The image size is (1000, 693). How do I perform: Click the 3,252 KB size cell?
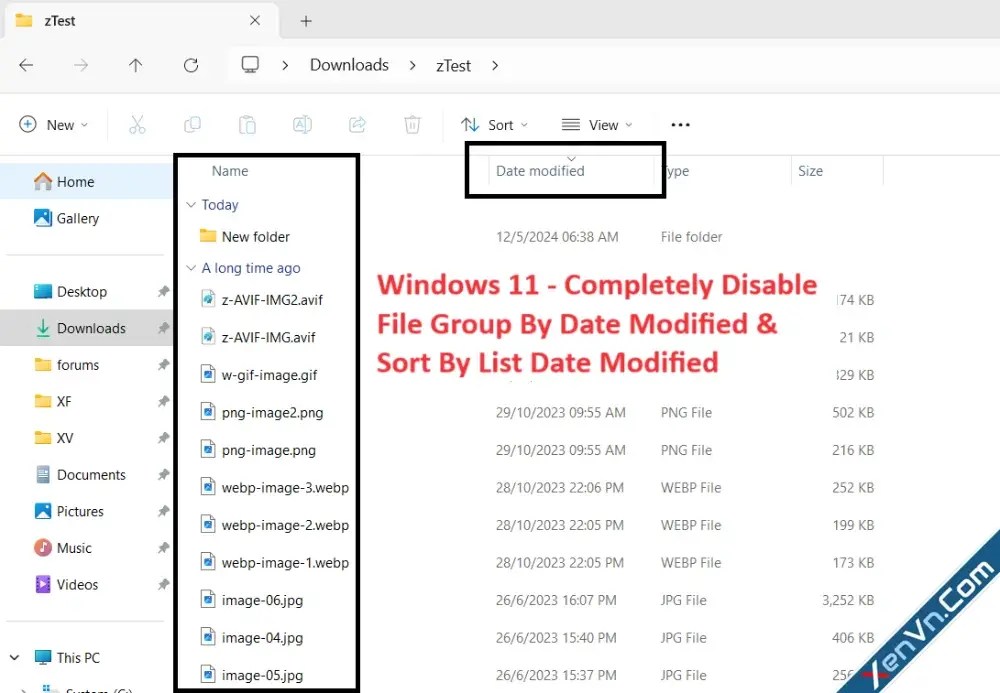point(848,600)
